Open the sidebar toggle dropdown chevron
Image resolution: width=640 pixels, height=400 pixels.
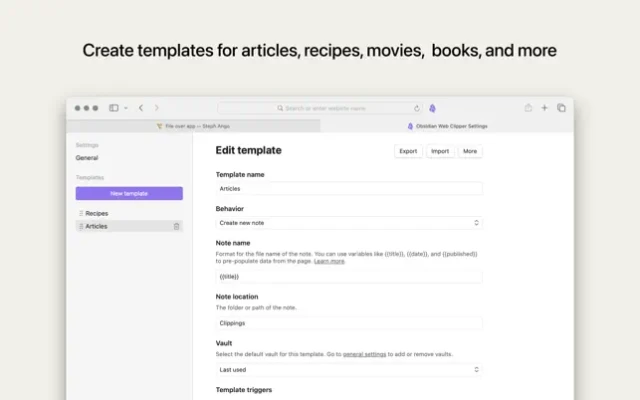[125, 108]
